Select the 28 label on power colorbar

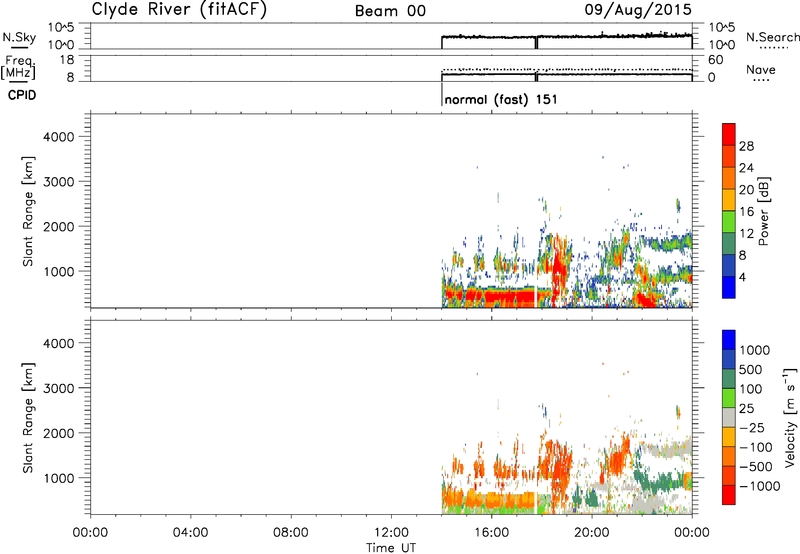(x=746, y=146)
